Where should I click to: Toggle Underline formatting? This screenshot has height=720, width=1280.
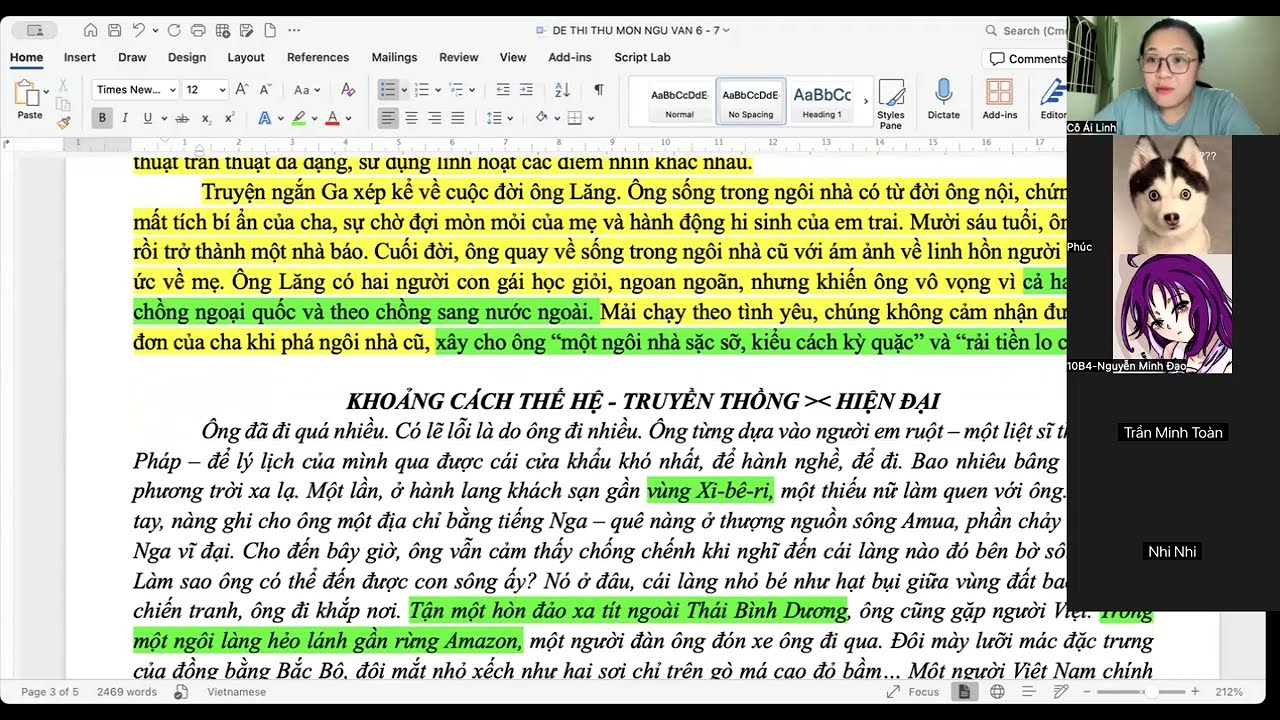(148, 118)
